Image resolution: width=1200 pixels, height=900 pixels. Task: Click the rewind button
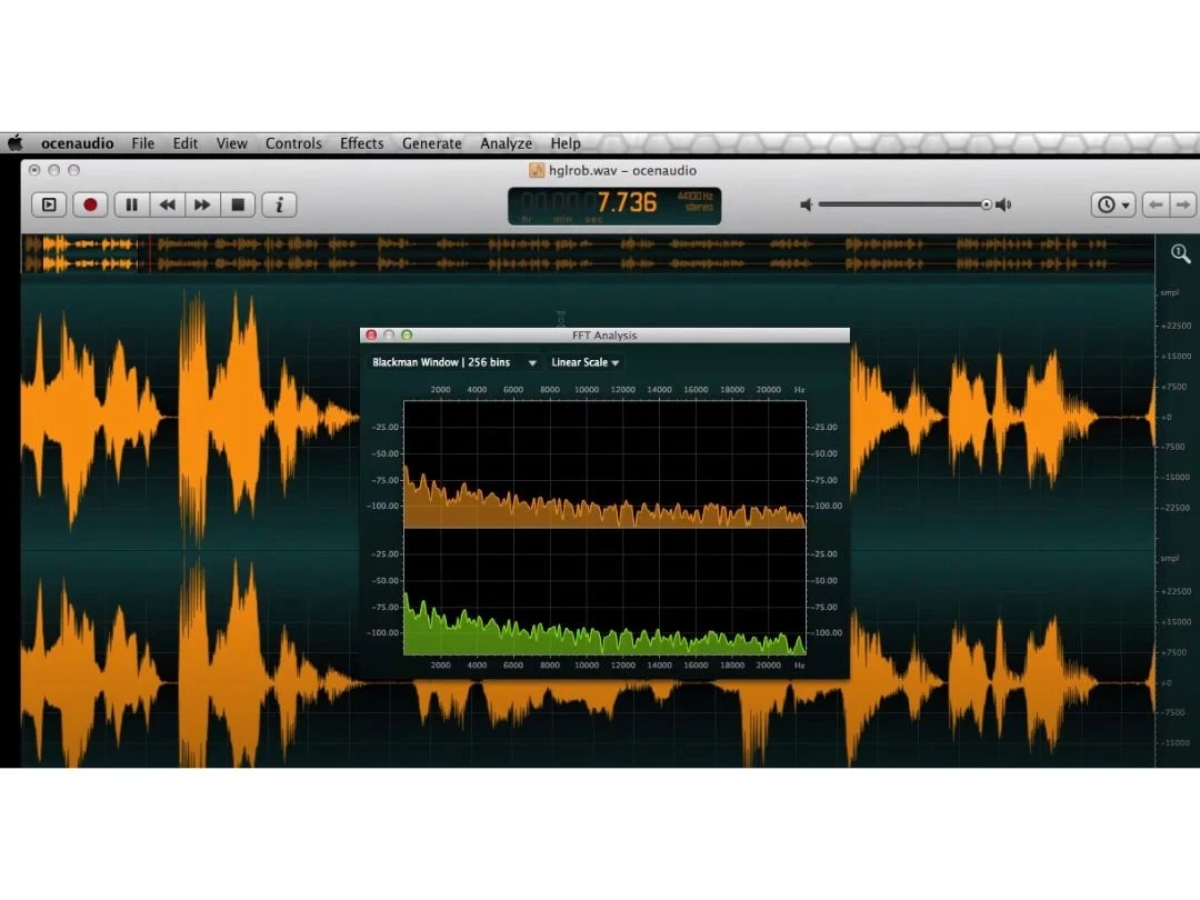click(x=167, y=205)
